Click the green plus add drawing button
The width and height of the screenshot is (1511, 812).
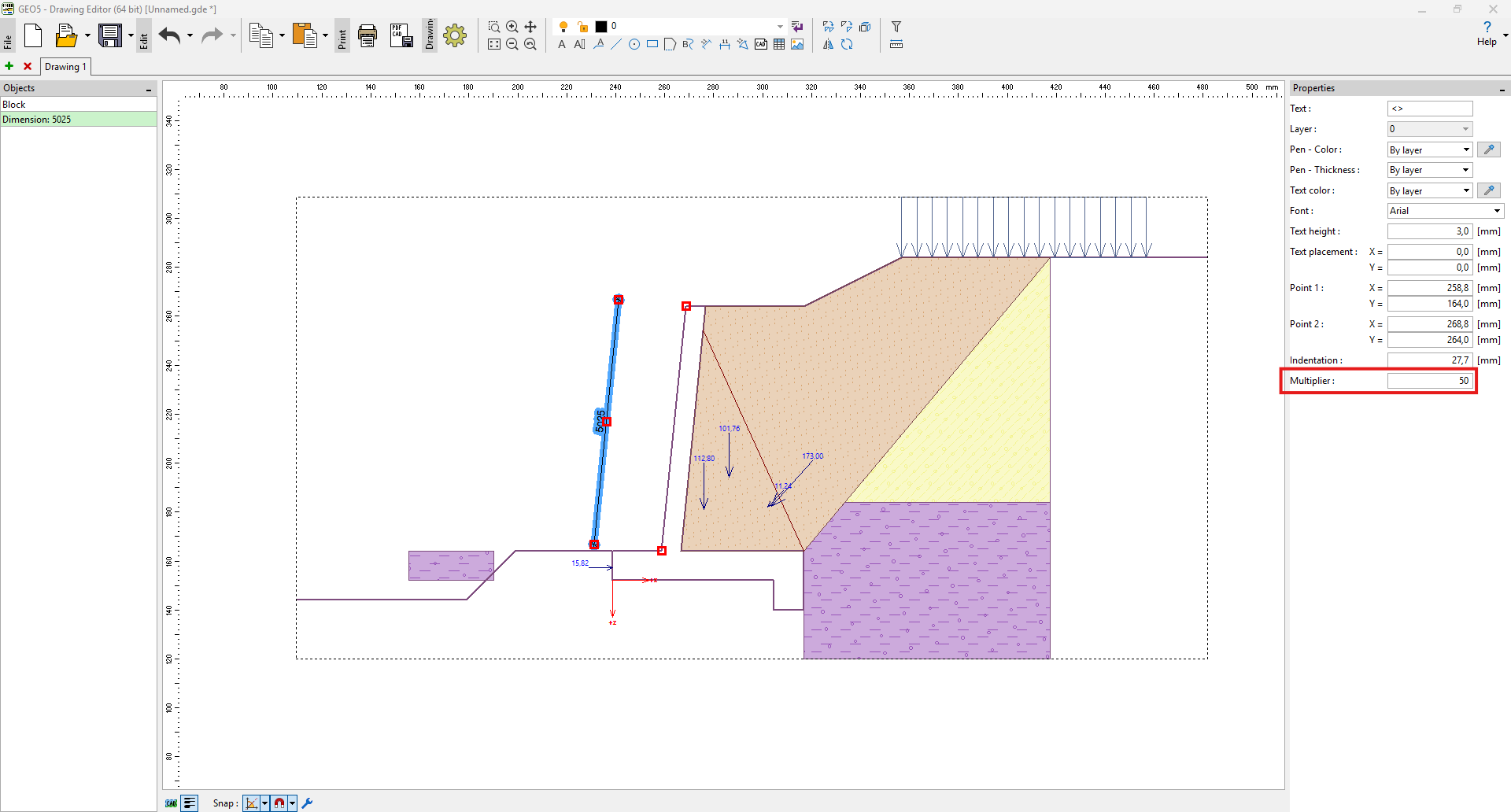pyautogui.click(x=9, y=67)
